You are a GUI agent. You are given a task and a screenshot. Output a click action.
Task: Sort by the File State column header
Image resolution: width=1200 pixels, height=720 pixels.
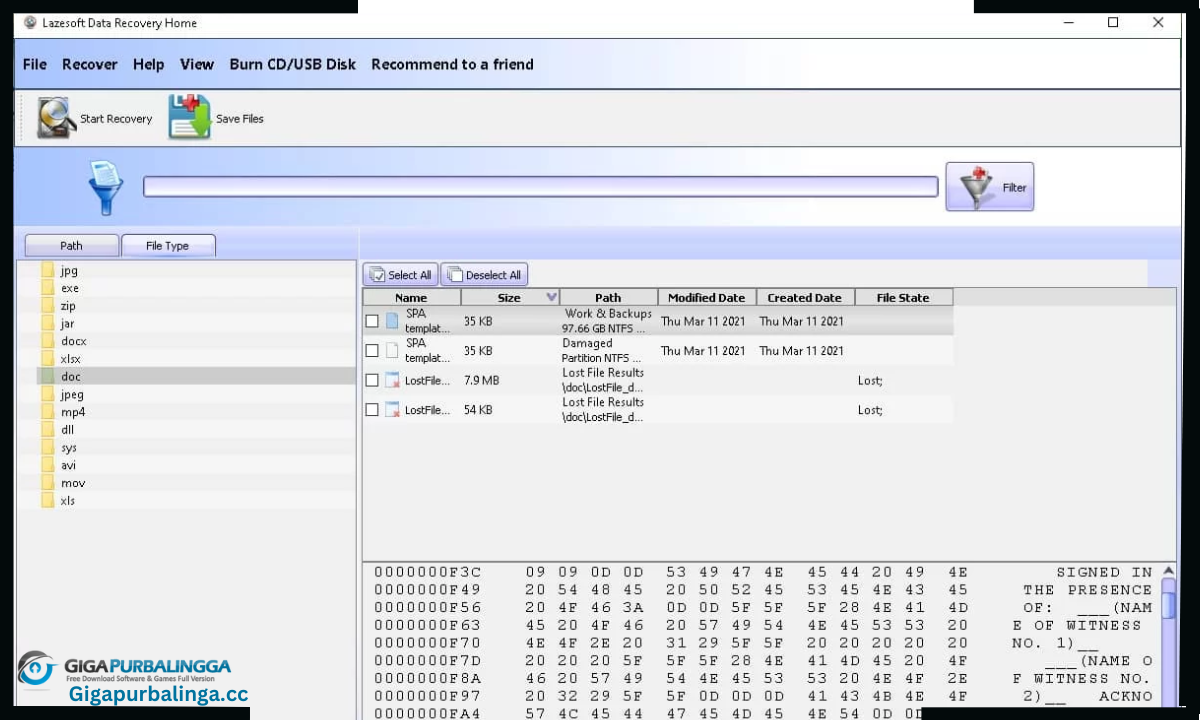click(x=903, y=298)
